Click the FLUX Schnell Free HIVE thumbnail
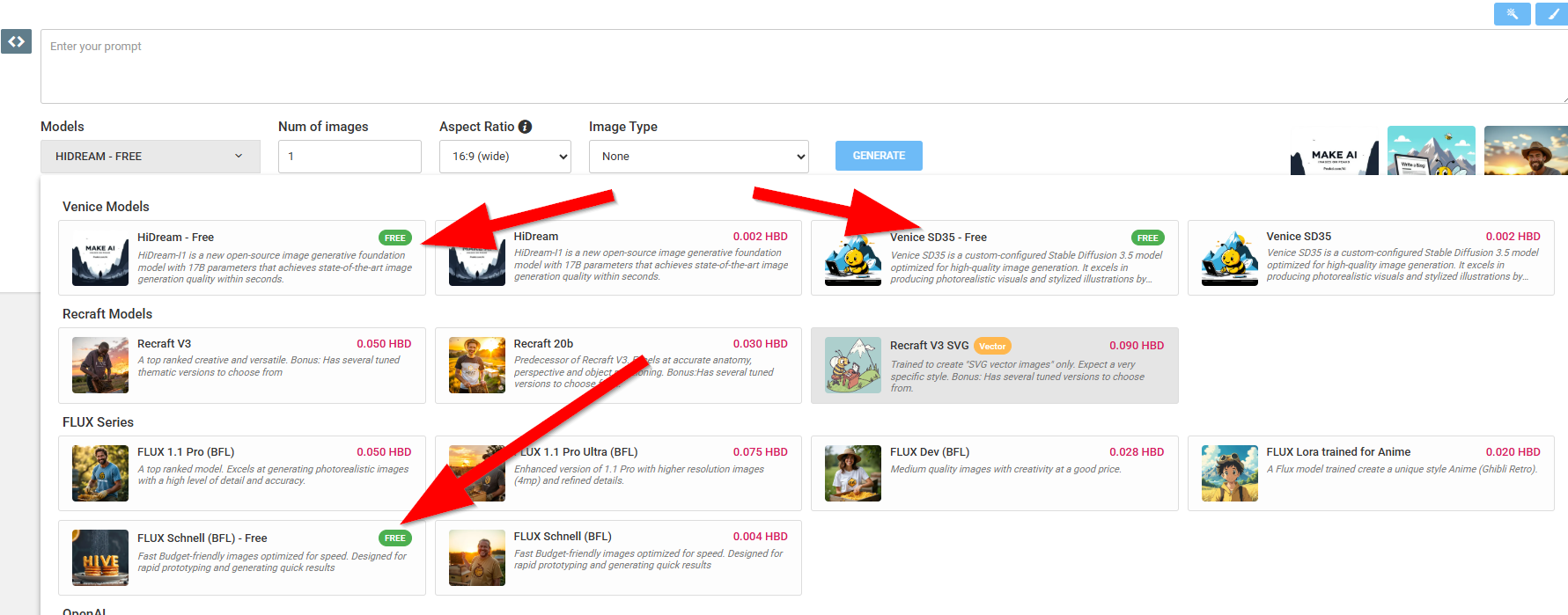 (x=100, y=558)
